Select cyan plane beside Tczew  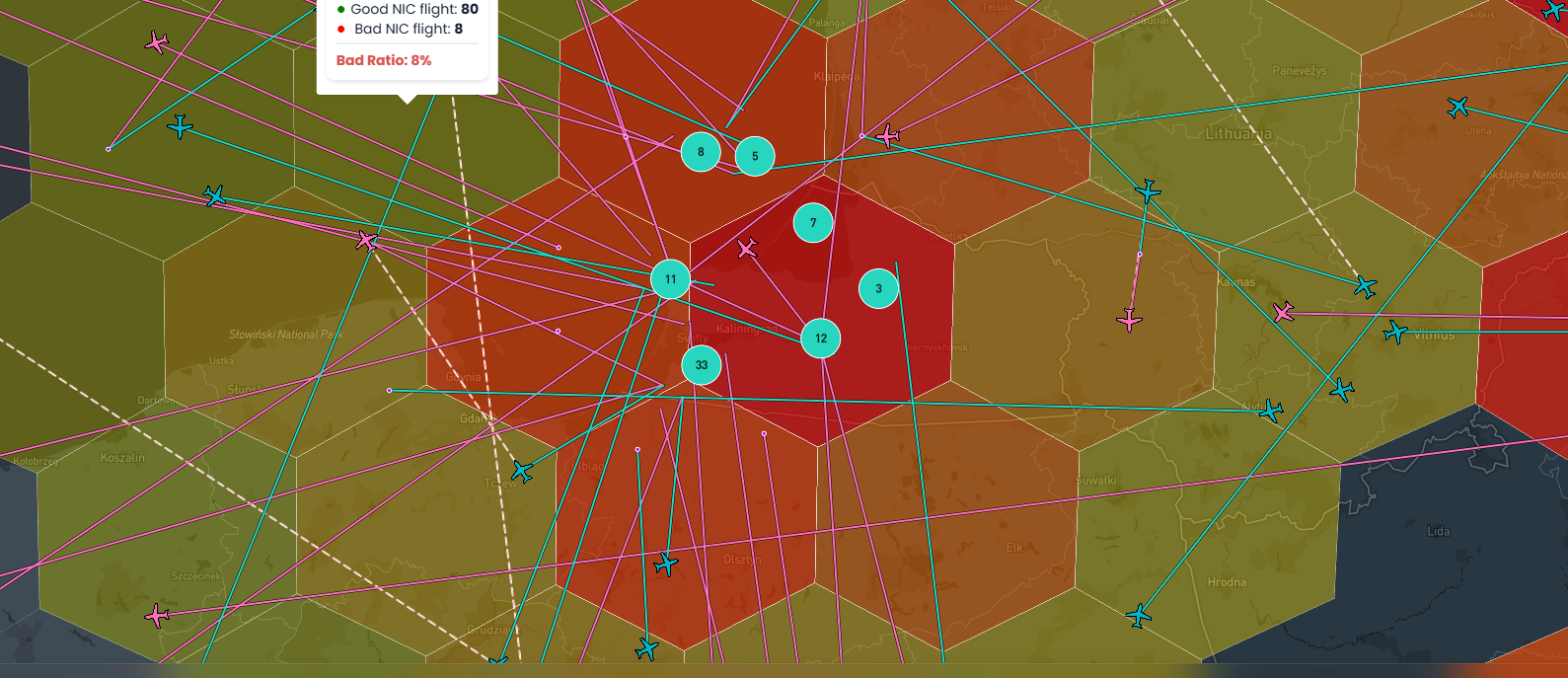pos(522,472)
